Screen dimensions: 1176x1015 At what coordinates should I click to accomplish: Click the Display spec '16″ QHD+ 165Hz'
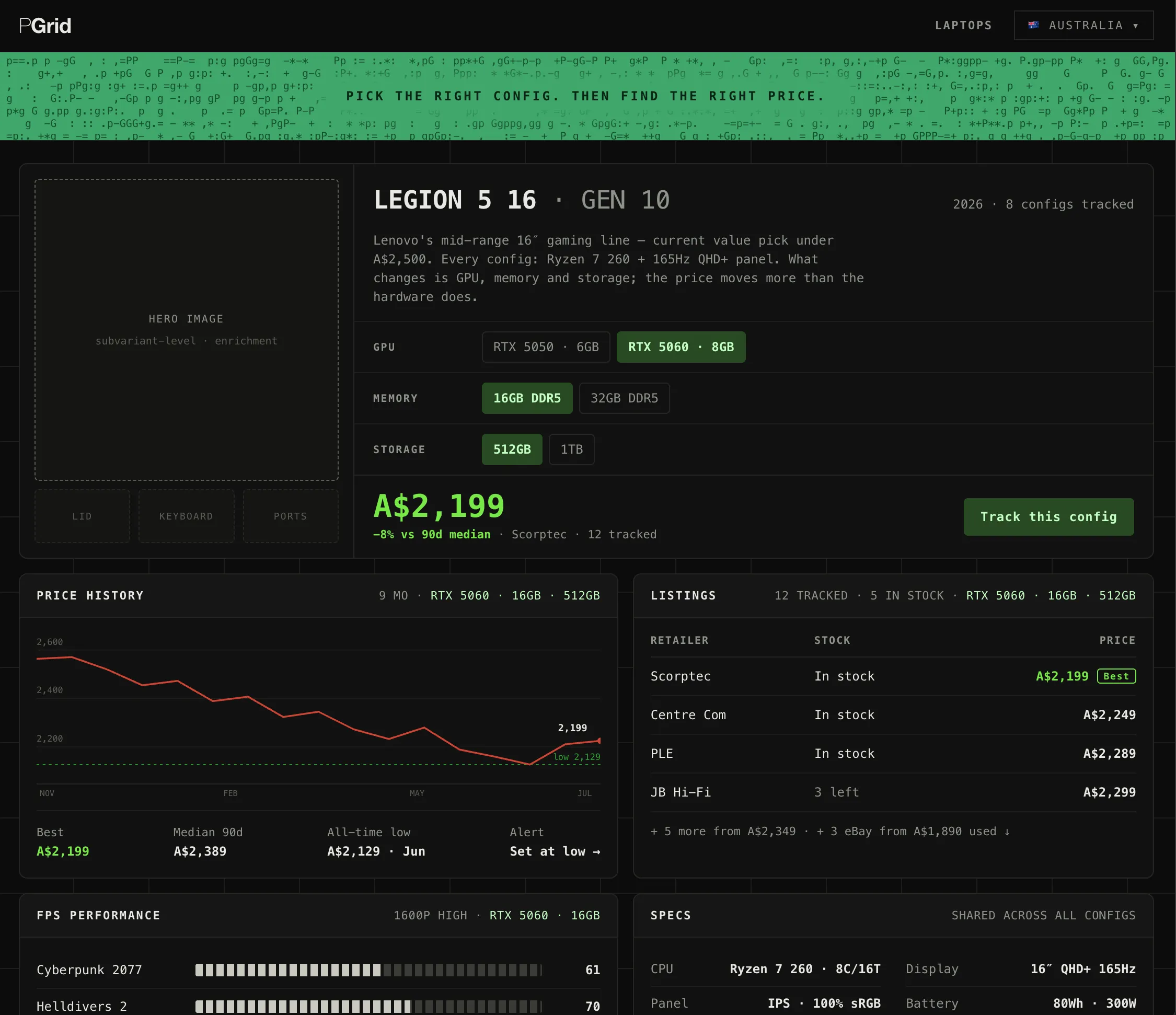tap(1083, 968)
